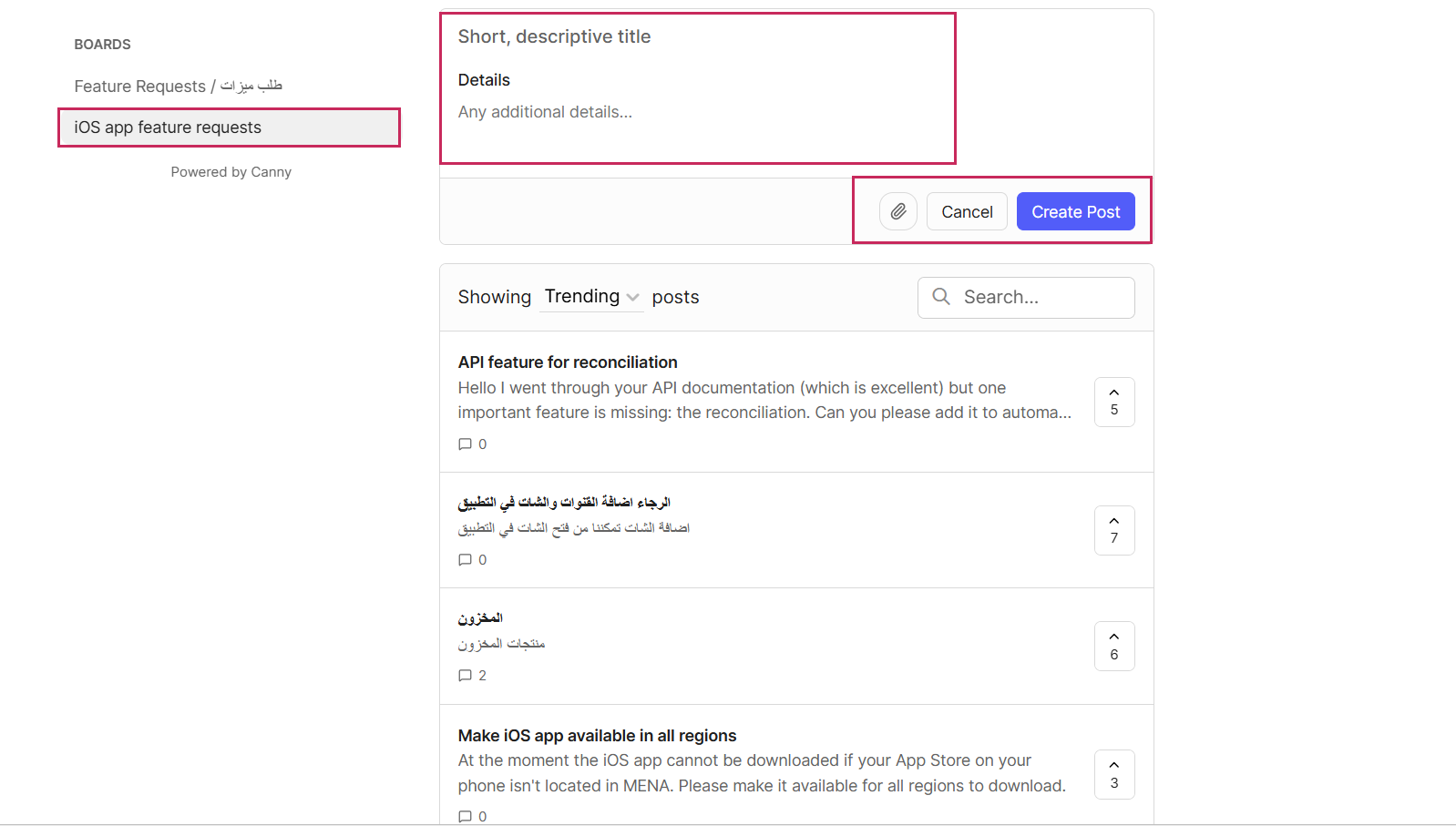The image size is (1456, 826).
Task: Cancel the new post form
Action: point(966,211)
